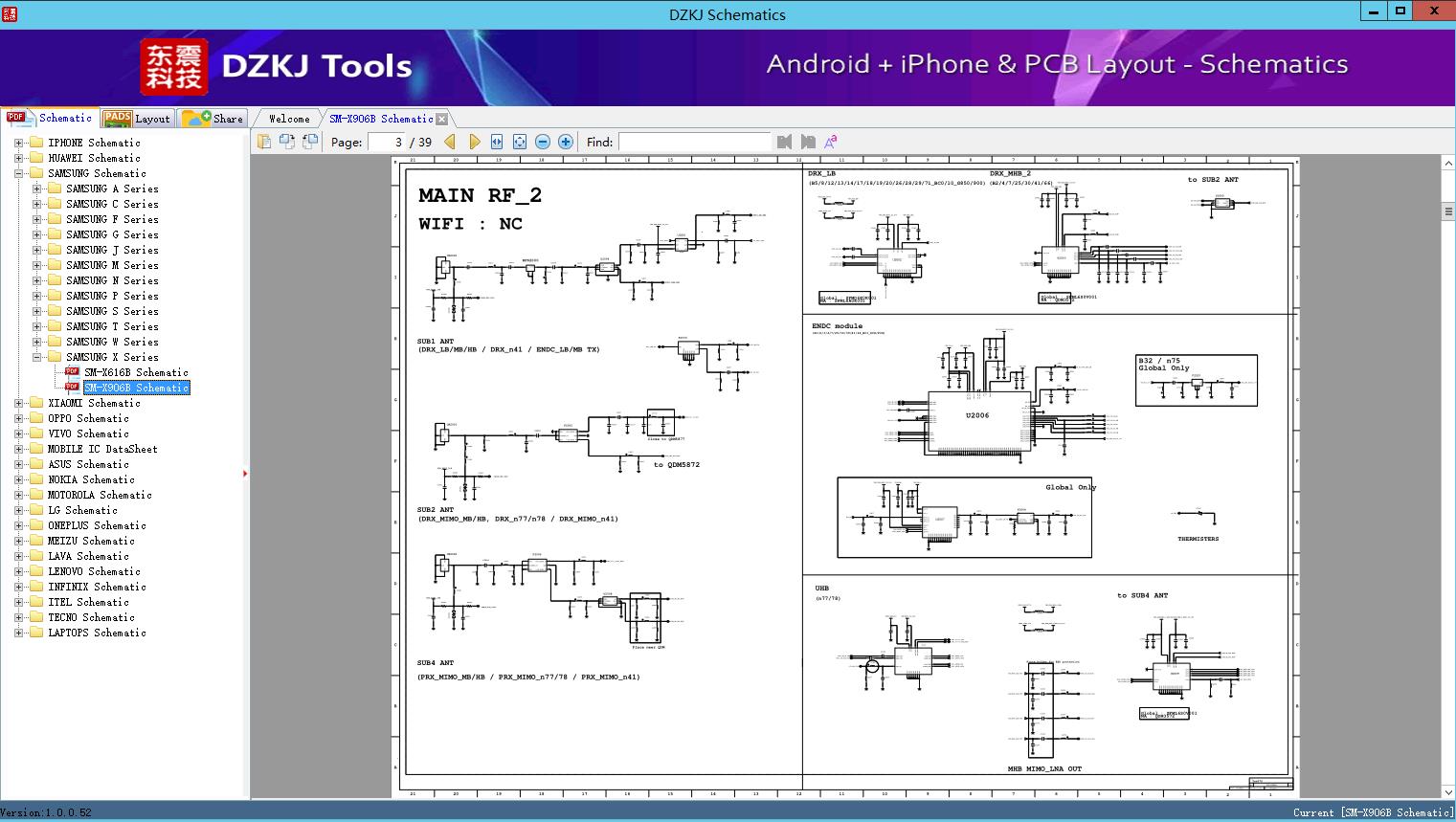The image size is (1456, 822).
Task: Open the Welcome document tab
Action: point(289,119)
